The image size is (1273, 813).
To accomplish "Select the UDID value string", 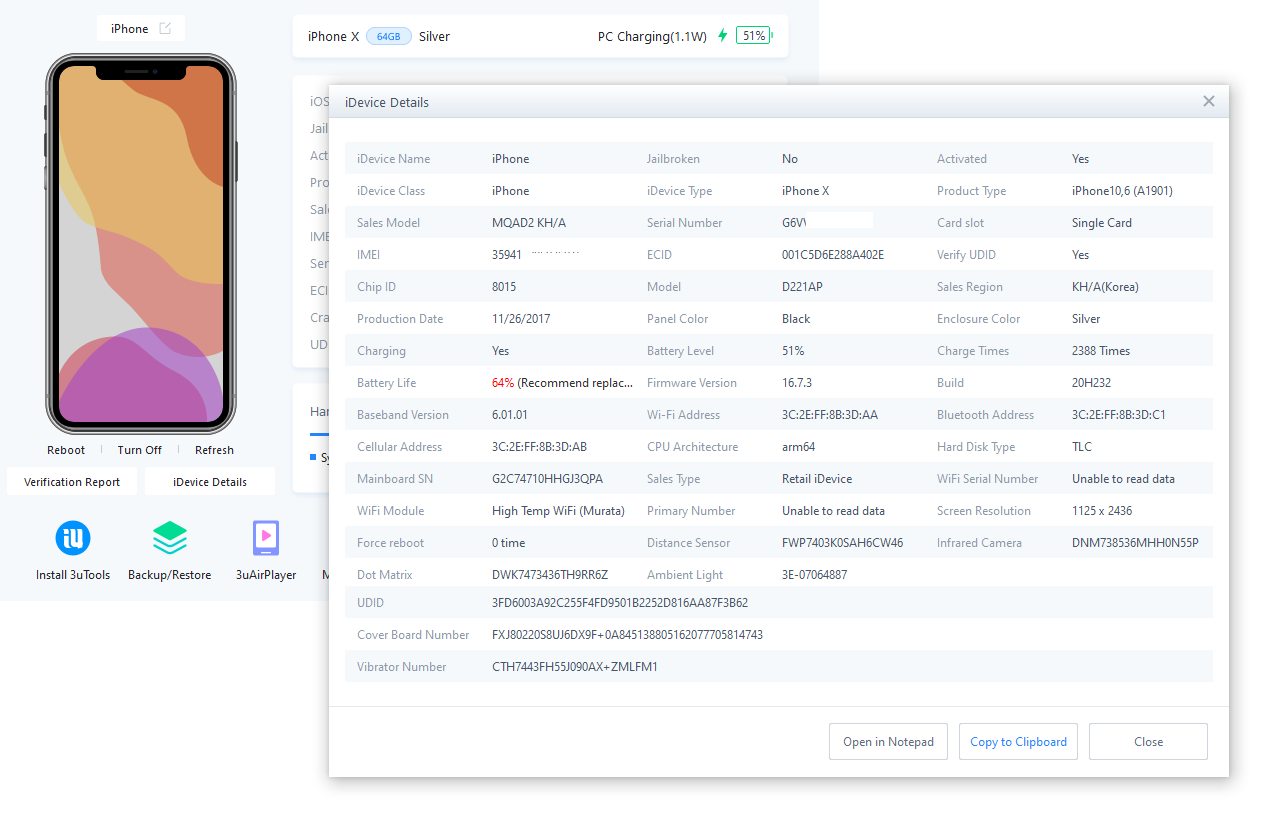I will 620,603.
